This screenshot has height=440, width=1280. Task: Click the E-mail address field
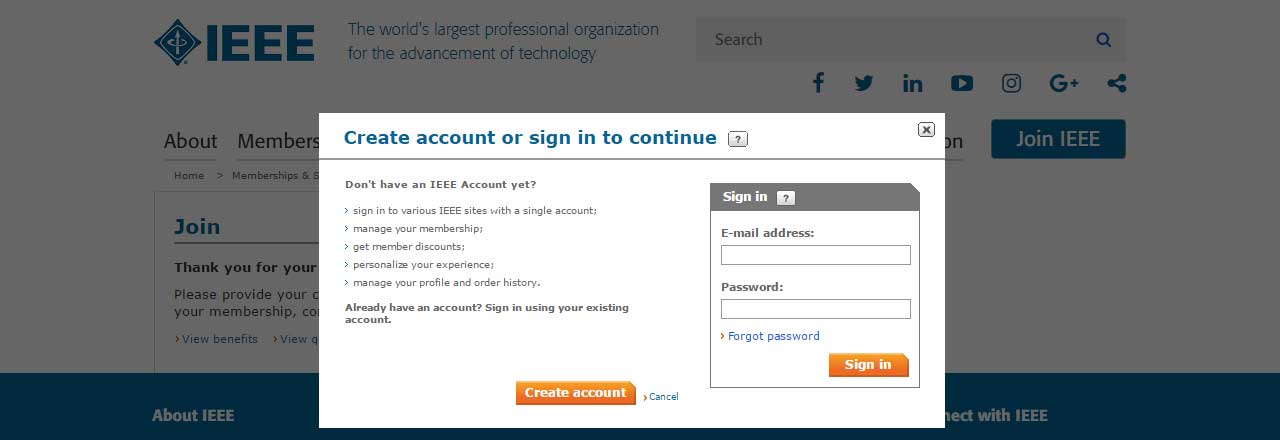[x=815, y=255]
